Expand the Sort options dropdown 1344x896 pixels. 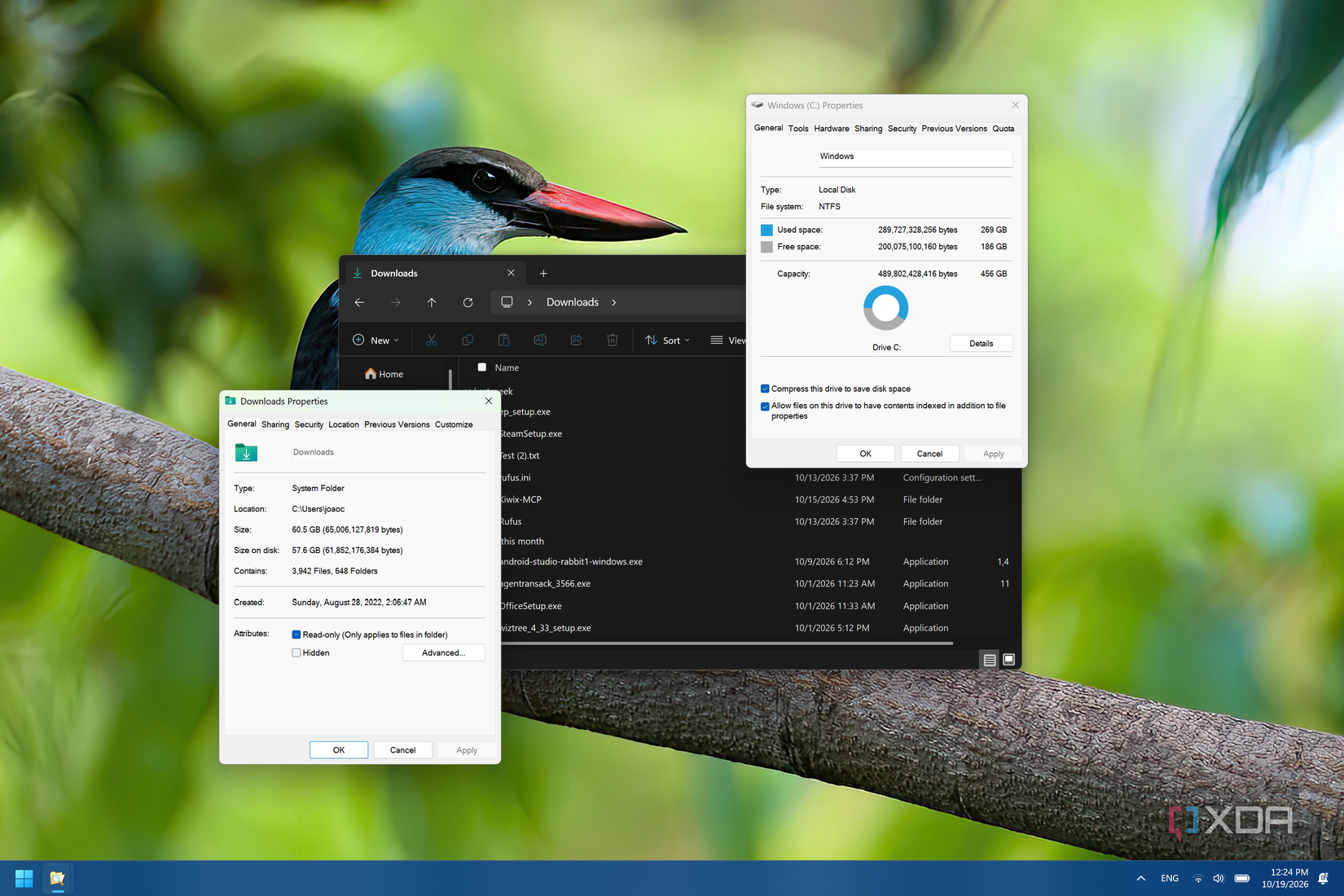pyautogui.click(x=667, y=340)
